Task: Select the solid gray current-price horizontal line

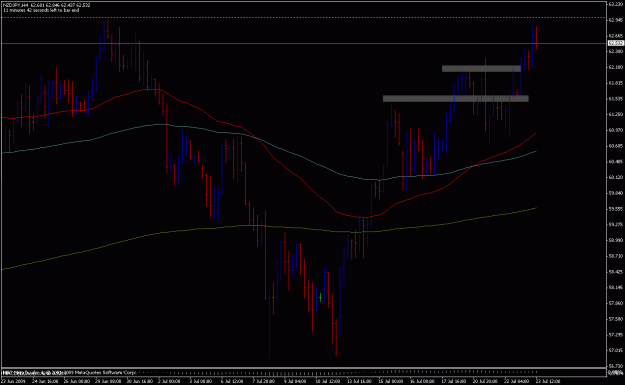Action: (x=303, y=43)
